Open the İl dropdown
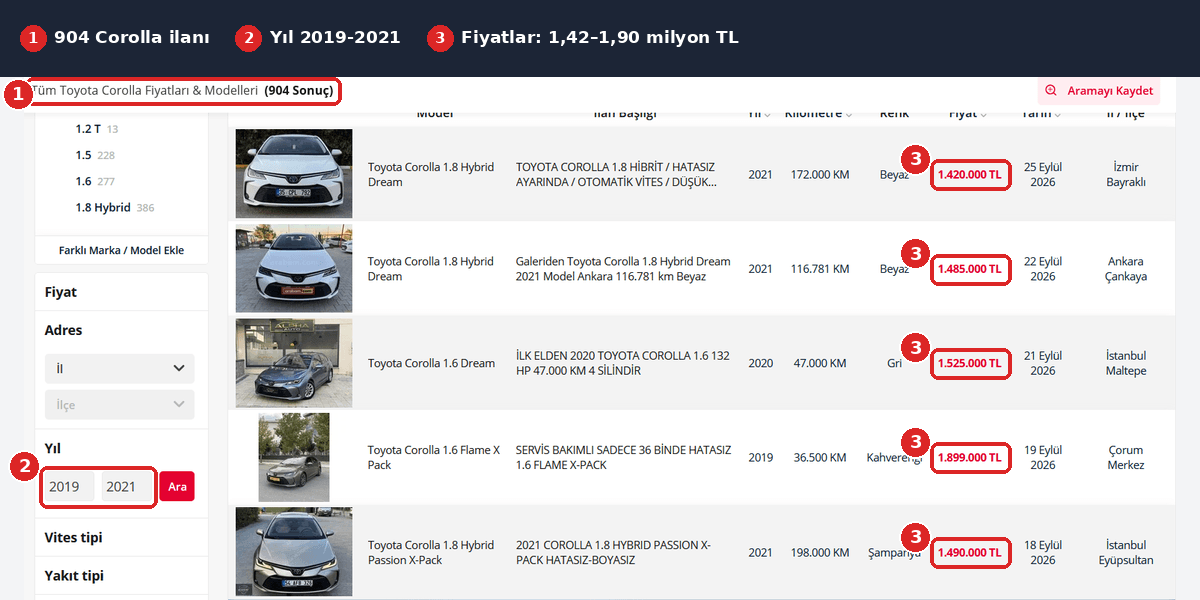 click(120, 368)
